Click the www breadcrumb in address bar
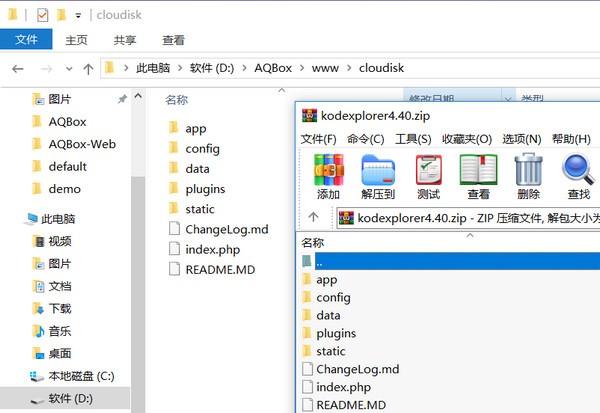The height and width of the screenshot is (413, 600). click(325, 68)
